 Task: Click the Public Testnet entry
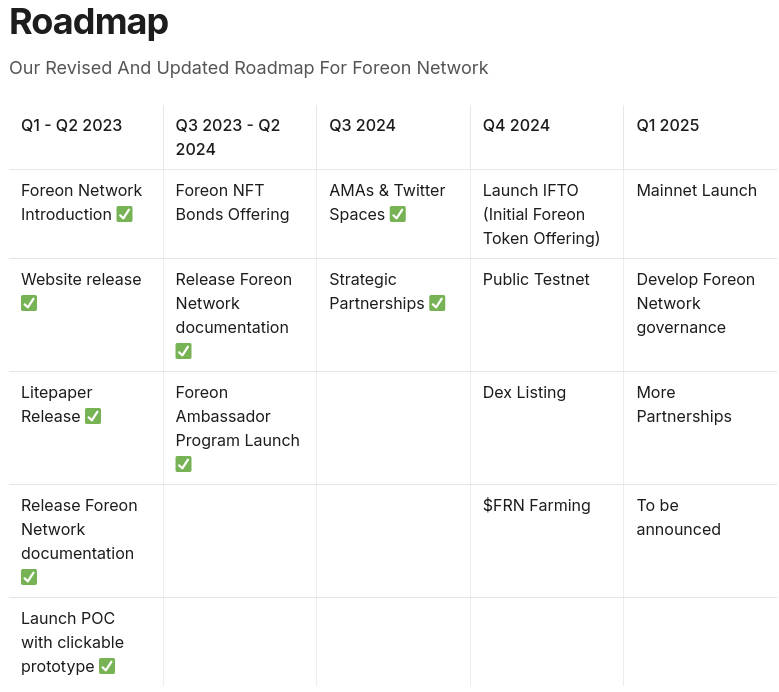pos(536,279)
